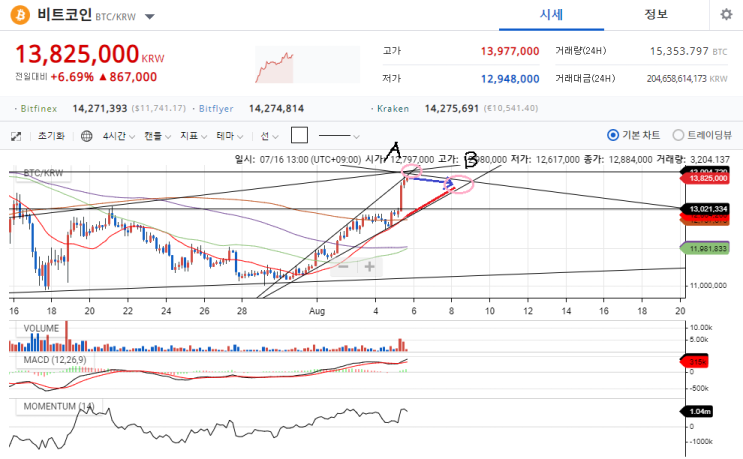Click the VOLUME indicator label

click(x=41, y=329)
